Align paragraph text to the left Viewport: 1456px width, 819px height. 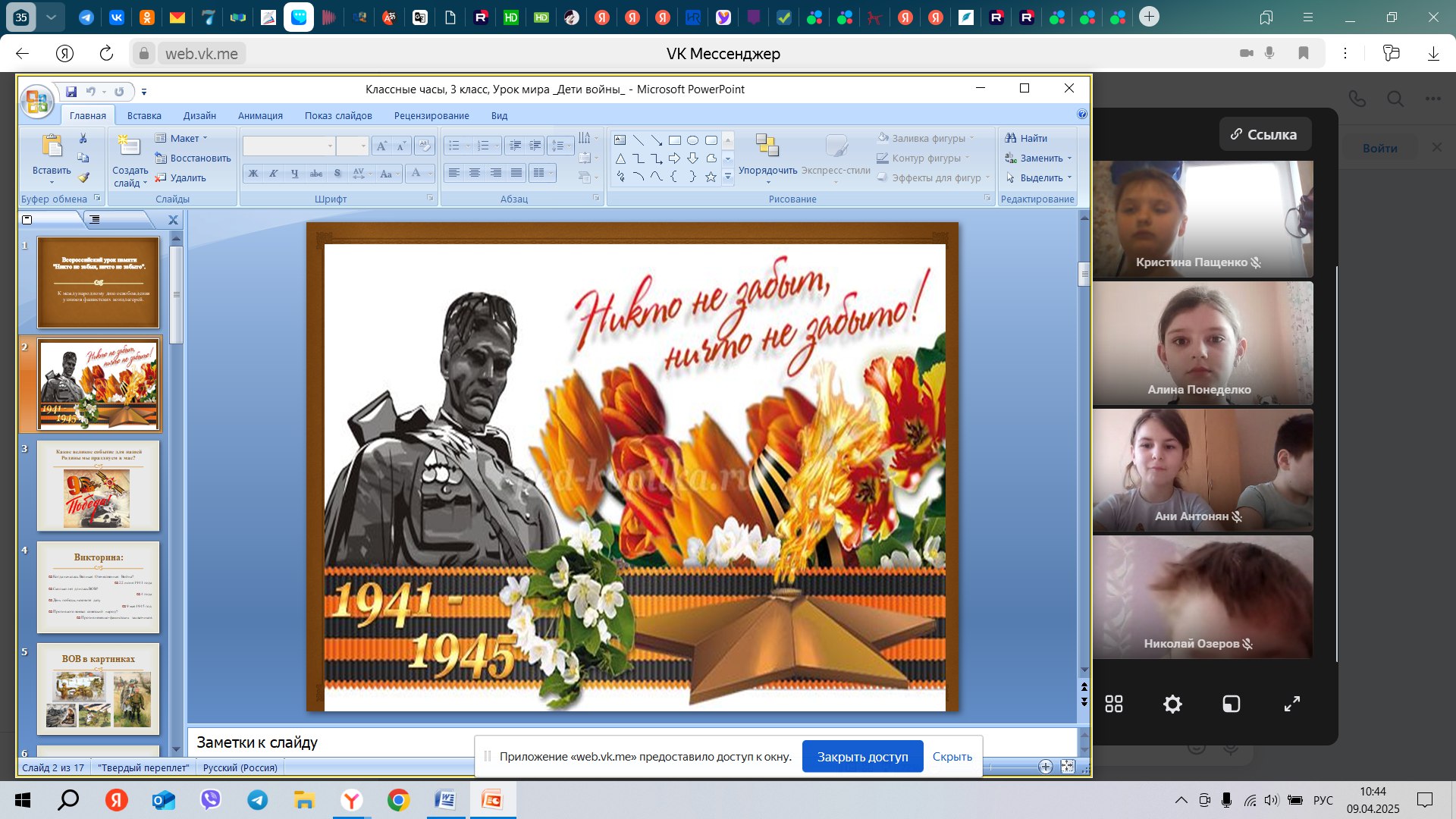(x=453, y=173)
